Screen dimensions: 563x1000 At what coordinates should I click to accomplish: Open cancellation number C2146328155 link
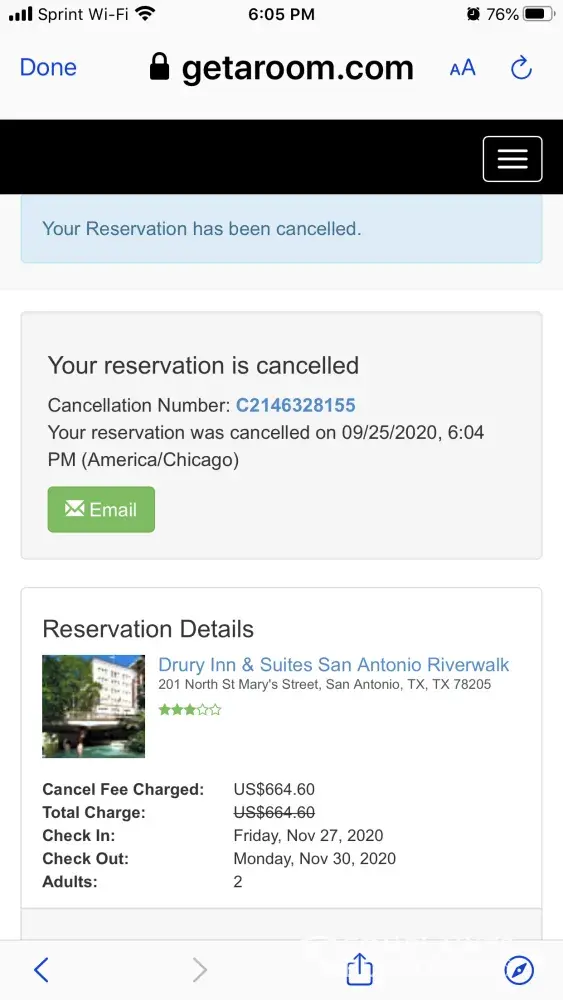pos(296,405)
